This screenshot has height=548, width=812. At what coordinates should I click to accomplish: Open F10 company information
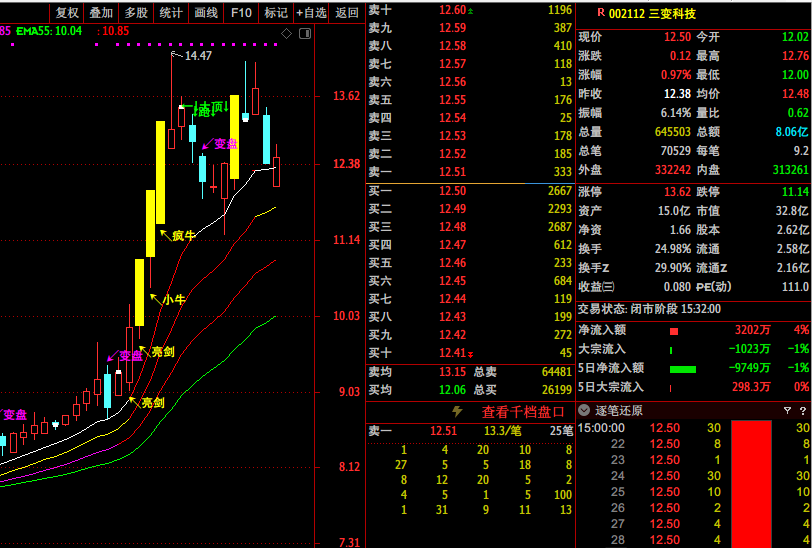[x=241, y=13]
